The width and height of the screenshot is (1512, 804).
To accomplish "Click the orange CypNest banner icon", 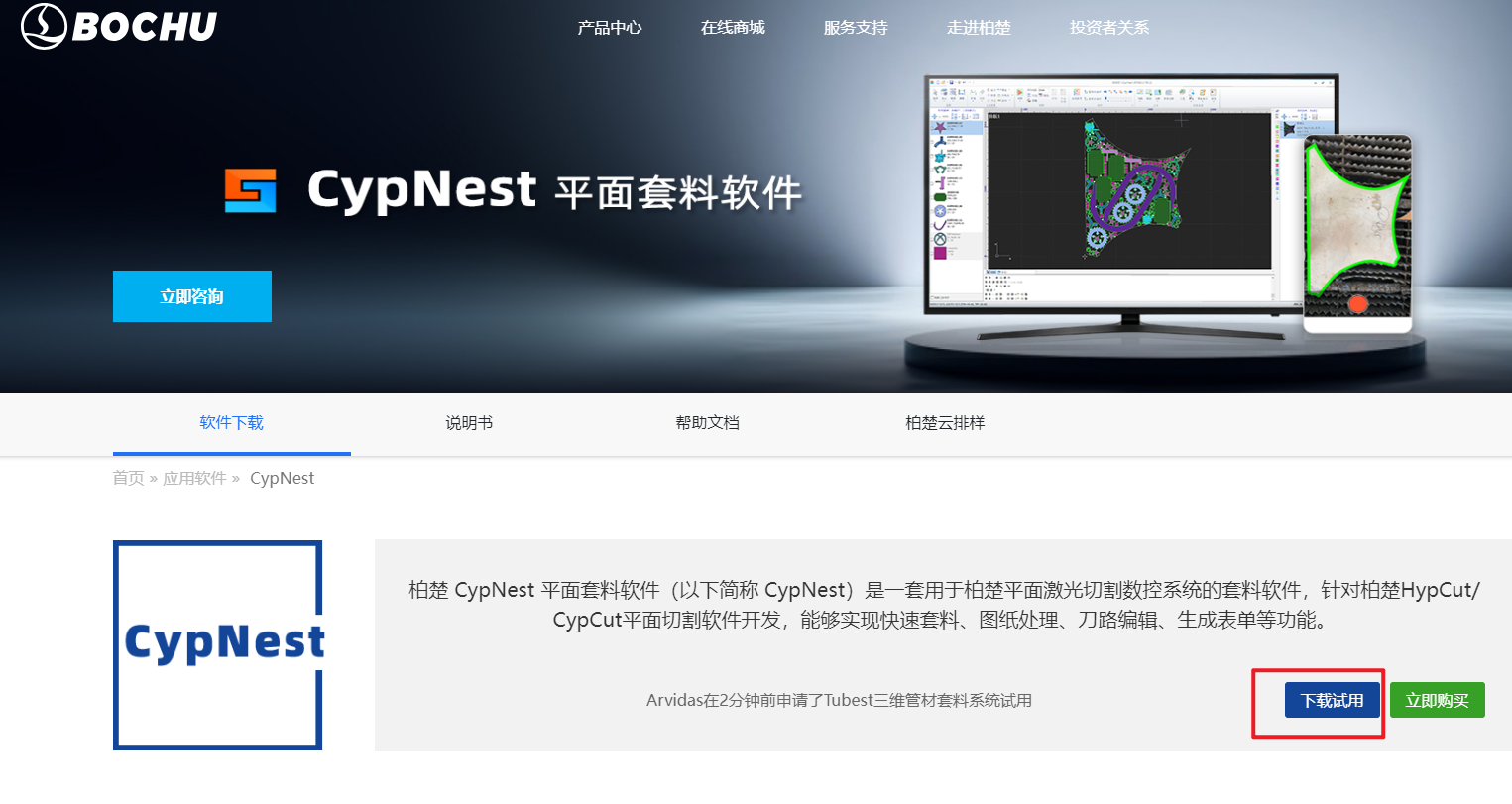I will [x=250, y=190].
